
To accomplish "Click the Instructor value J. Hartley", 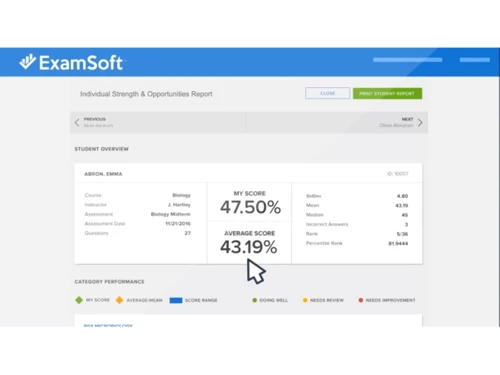I will pos(179,205).
